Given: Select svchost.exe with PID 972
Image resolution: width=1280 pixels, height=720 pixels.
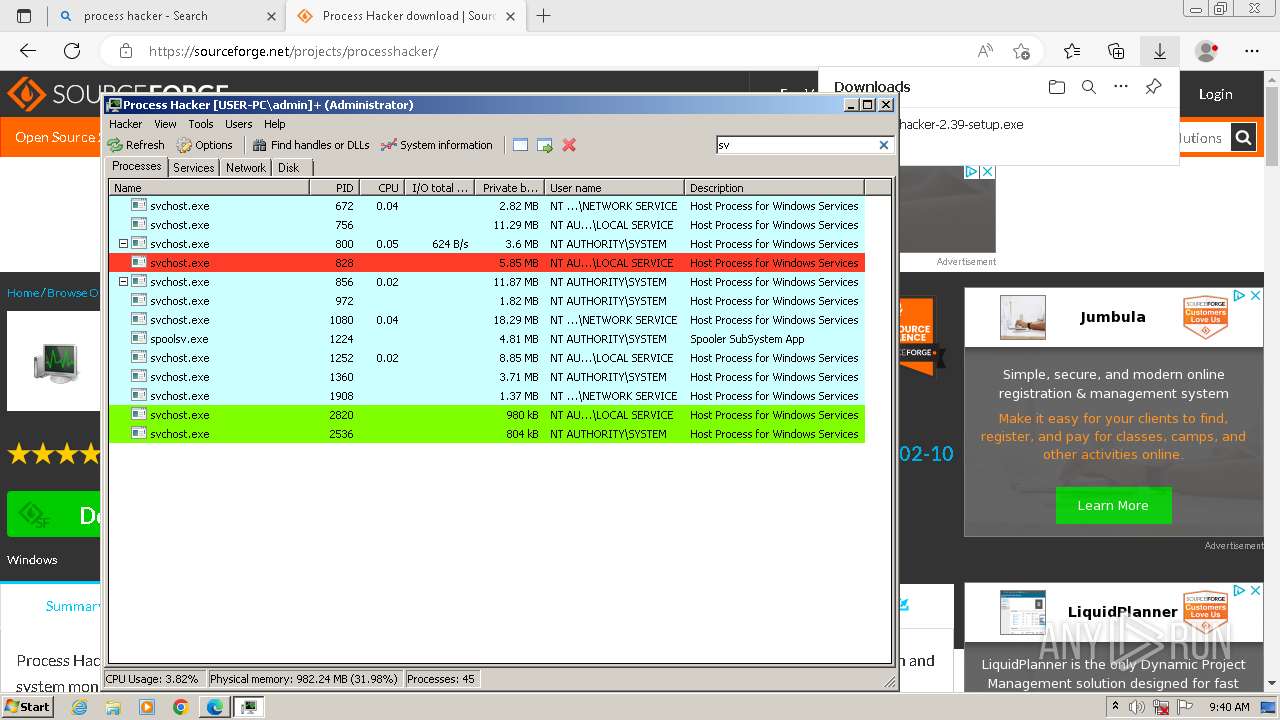Looking at the screenshot, I should click(487, 301).
